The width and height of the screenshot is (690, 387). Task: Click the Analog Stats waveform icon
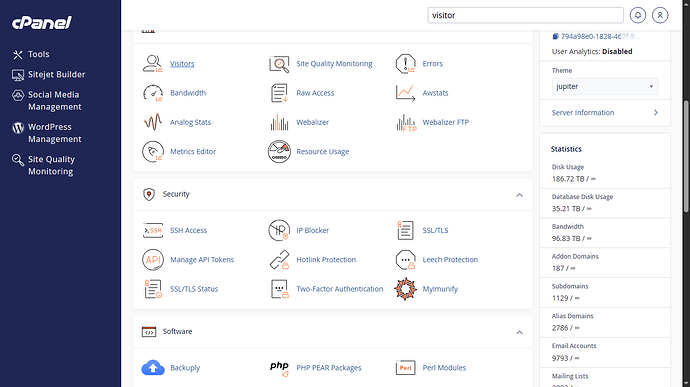pyautogui.click(x=153, y=122)
